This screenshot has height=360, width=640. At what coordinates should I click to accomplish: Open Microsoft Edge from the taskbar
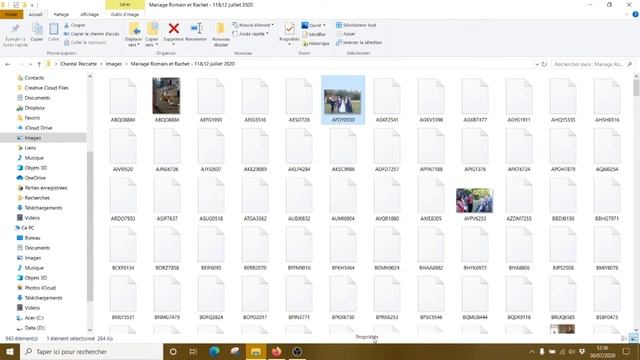pyautogui.click(x=214, y=351)
